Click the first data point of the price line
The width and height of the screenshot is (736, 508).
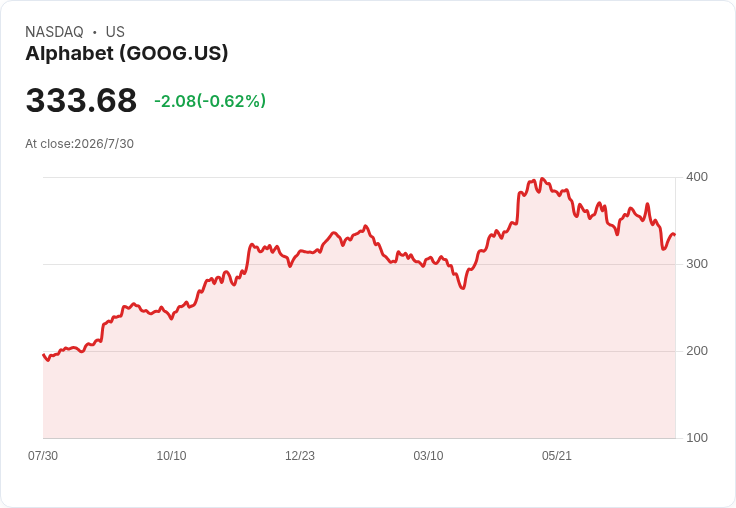44,355
